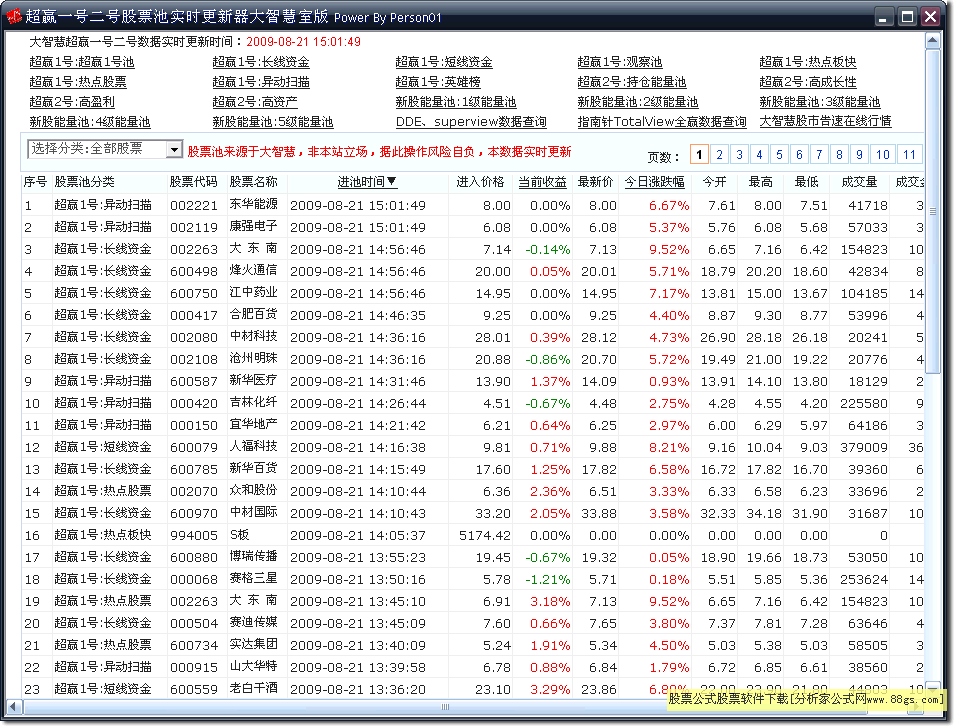This screenshot has width=957, height=728.
Task: Open the 新股能量池:4级能量池 link
Action: 89,122
